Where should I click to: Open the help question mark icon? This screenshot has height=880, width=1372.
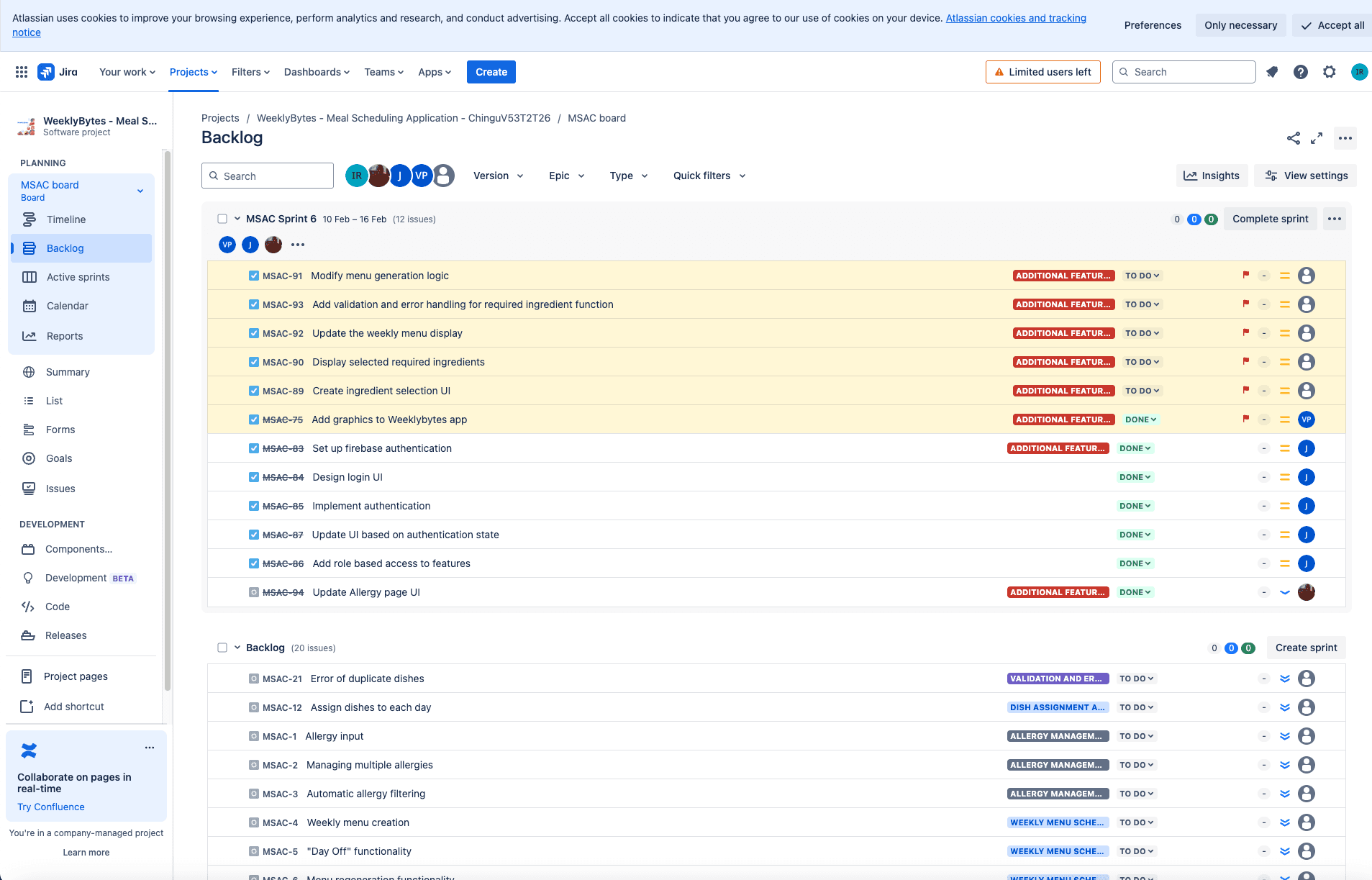[1301, 72]
